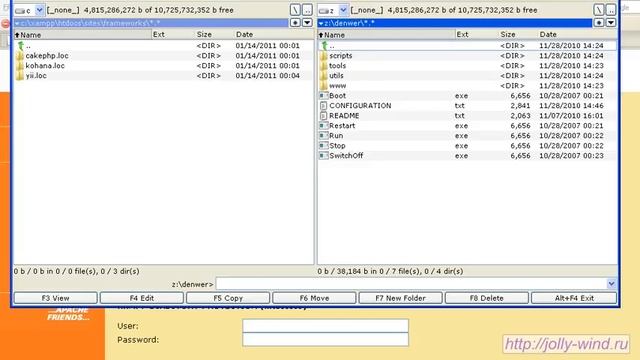Click the F6 Move button
This screenshot has width=640, height=360.
(x=314, y=298)
